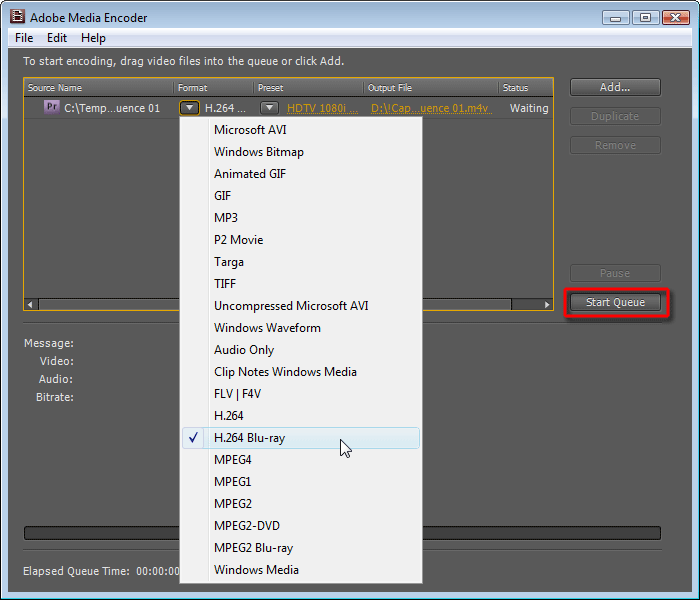The width and height of the screenshot is (700, 600).
Task: Select P2 Movie format
Action: (x=301, y=240)
